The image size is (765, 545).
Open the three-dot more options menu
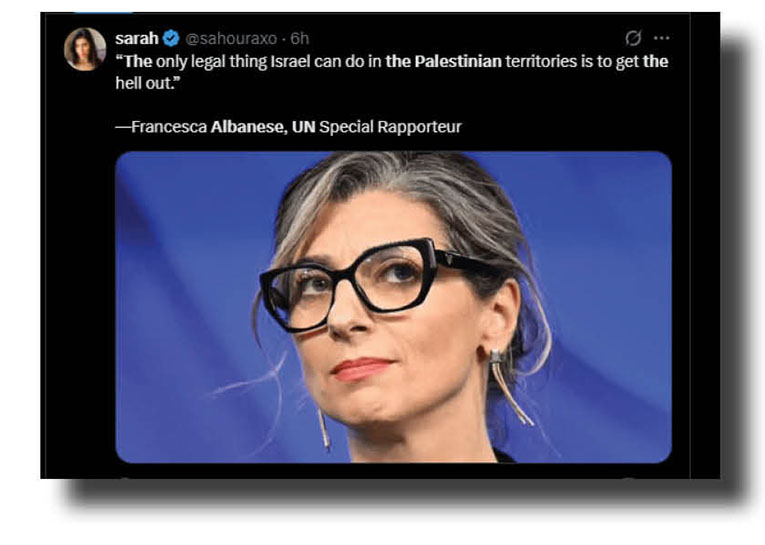[x=661, y=38]
